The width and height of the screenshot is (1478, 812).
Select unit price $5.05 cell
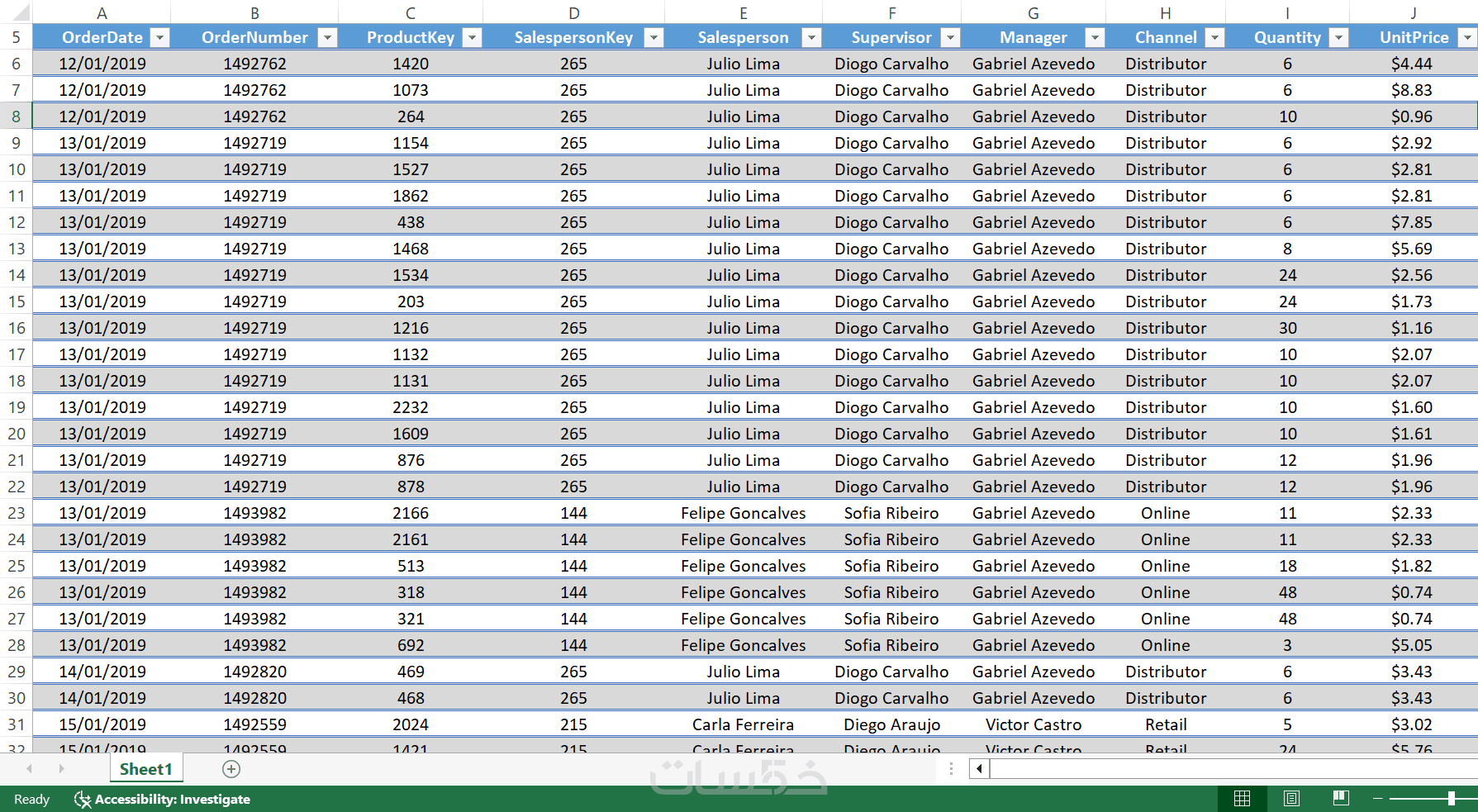tap(1412, 645)
